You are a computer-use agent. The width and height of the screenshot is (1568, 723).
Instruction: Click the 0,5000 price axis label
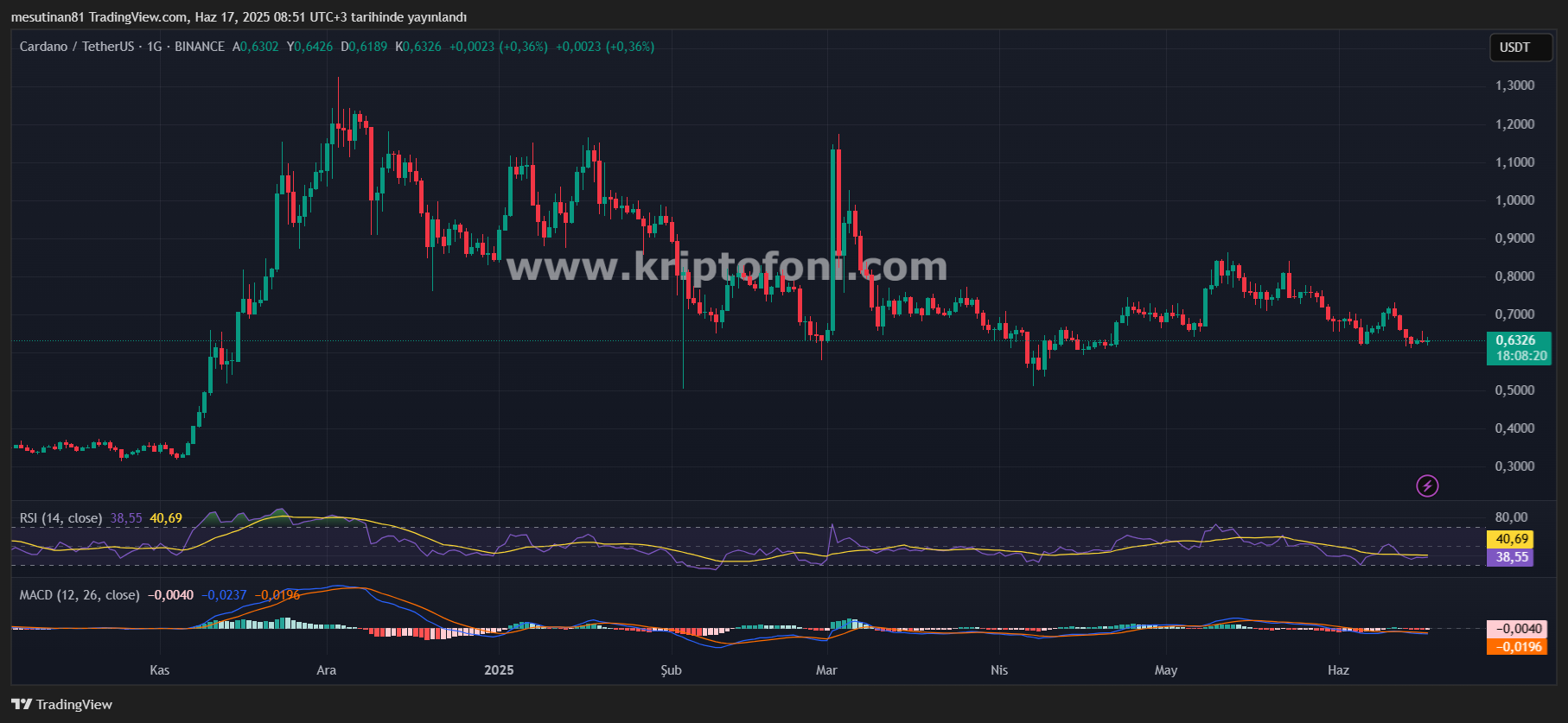[x=1515, y=390]
